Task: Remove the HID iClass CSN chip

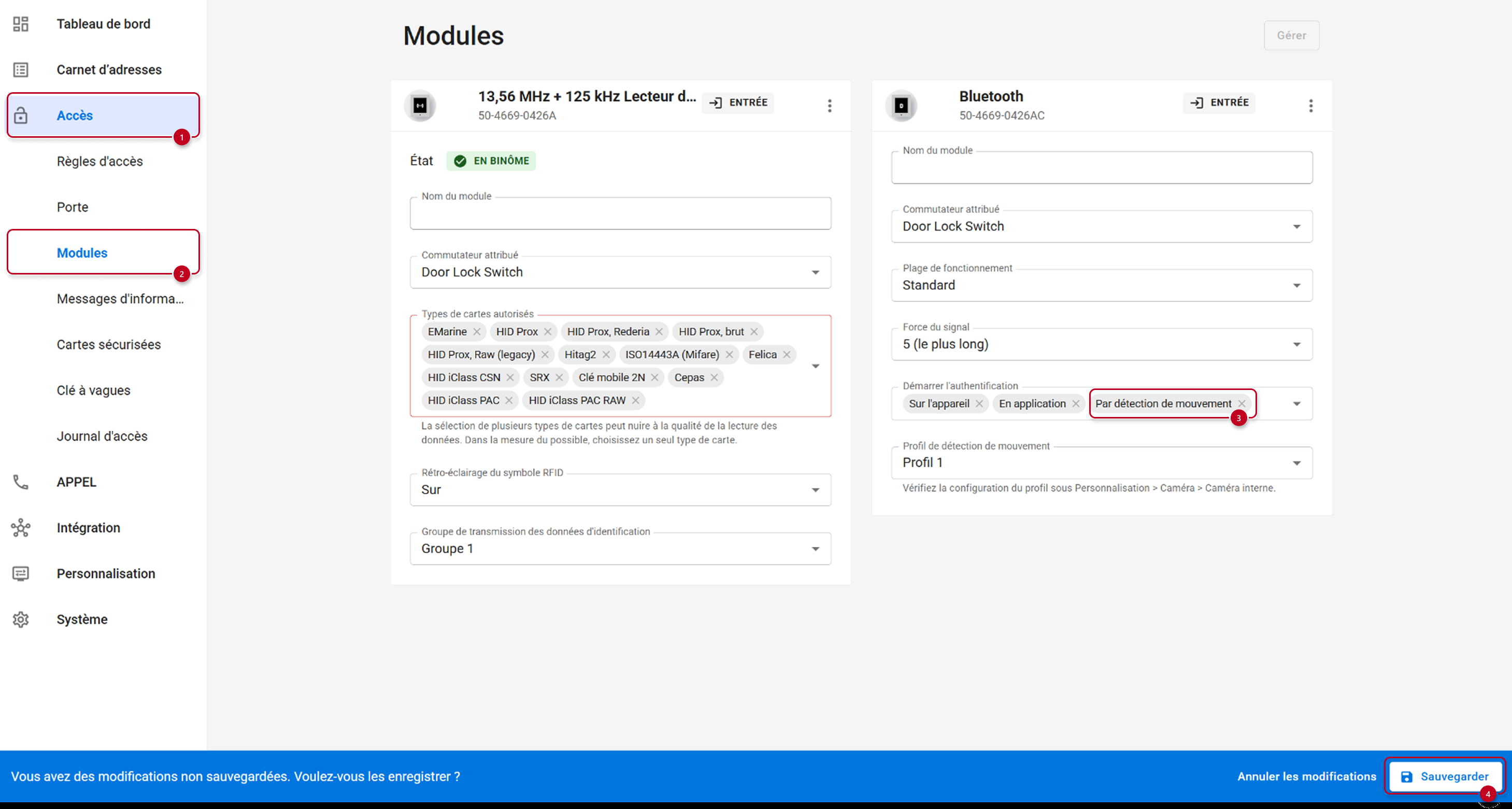Action: tap(511, 378)
